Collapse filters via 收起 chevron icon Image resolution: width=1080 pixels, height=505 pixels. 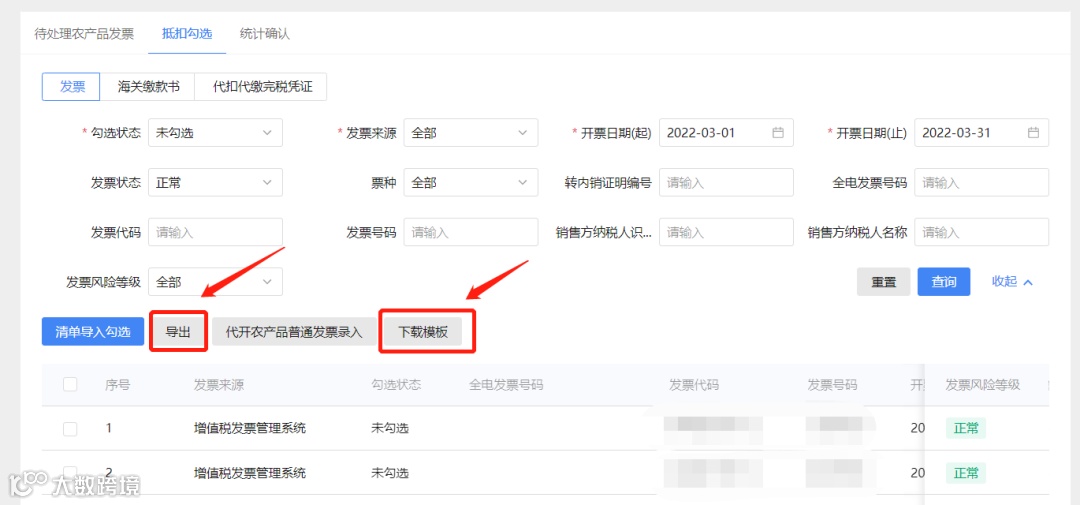[1028, 282]
